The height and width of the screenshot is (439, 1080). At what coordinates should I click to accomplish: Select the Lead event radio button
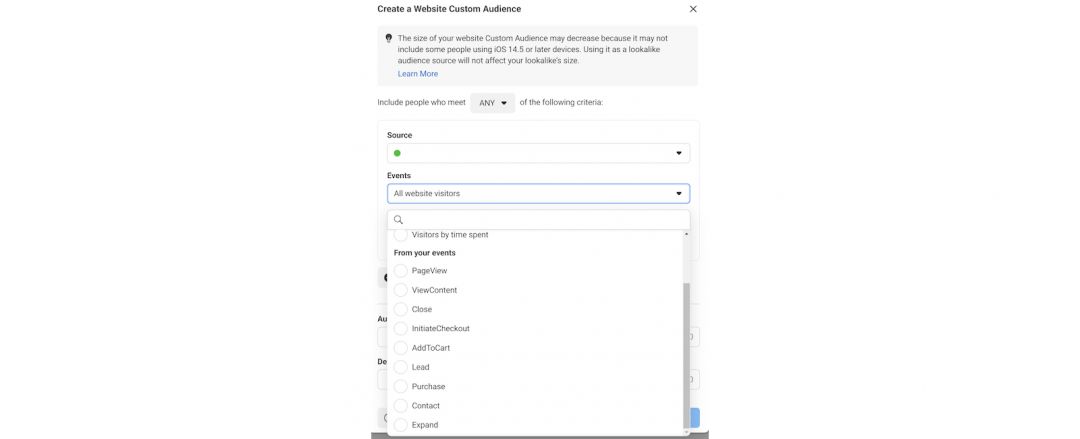(x=401, y=367)
